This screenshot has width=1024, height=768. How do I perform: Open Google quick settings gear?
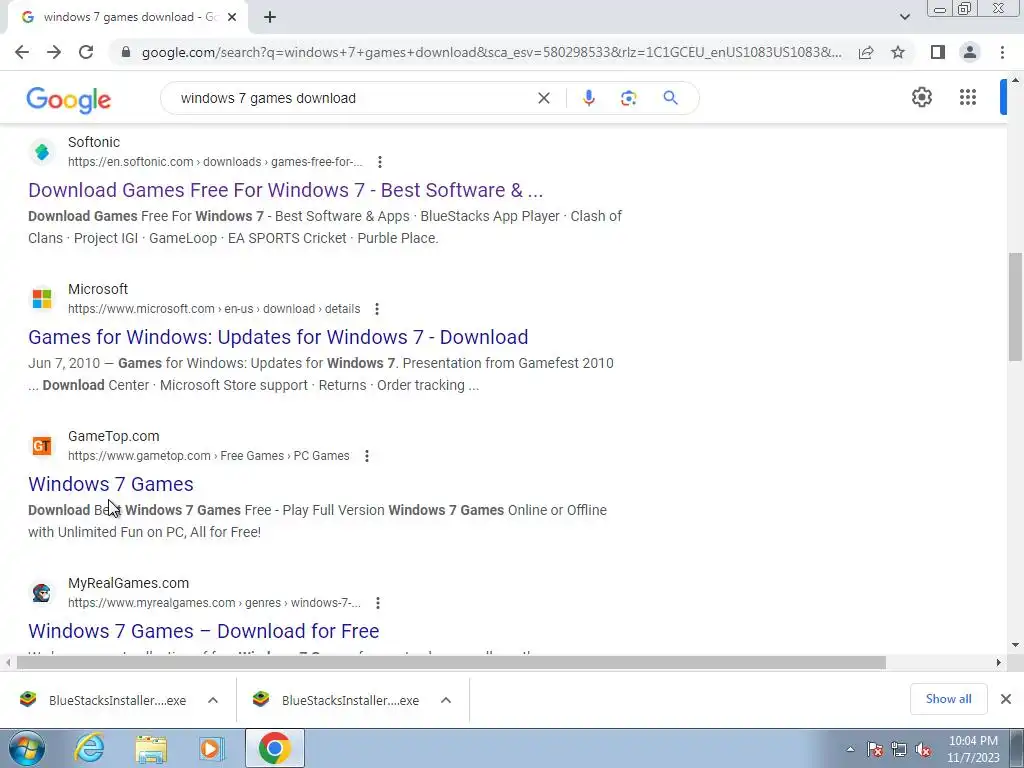[x=921, y=97]
